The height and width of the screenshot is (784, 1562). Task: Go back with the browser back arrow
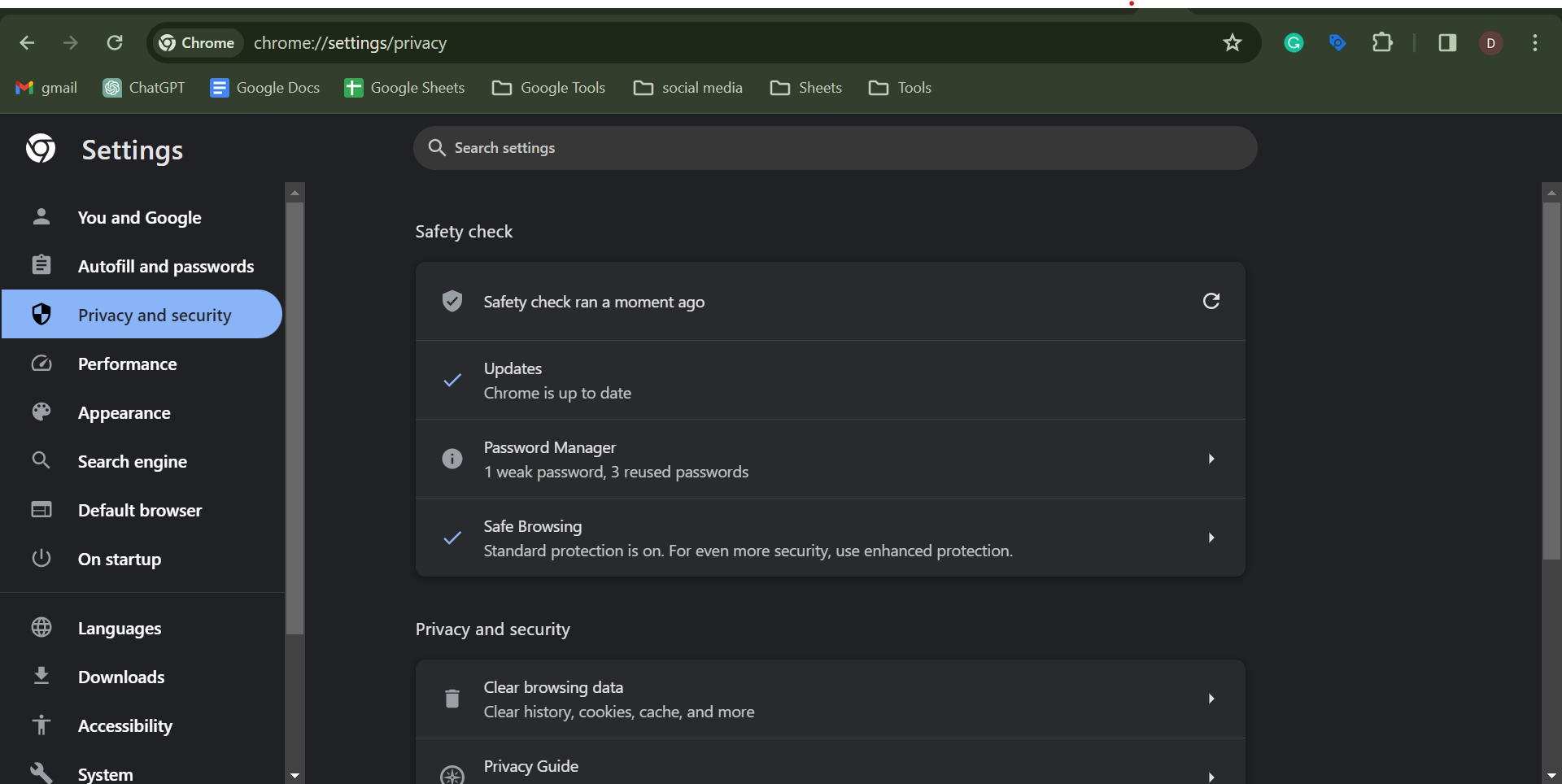pyautogui.click(x=27, y=42)
